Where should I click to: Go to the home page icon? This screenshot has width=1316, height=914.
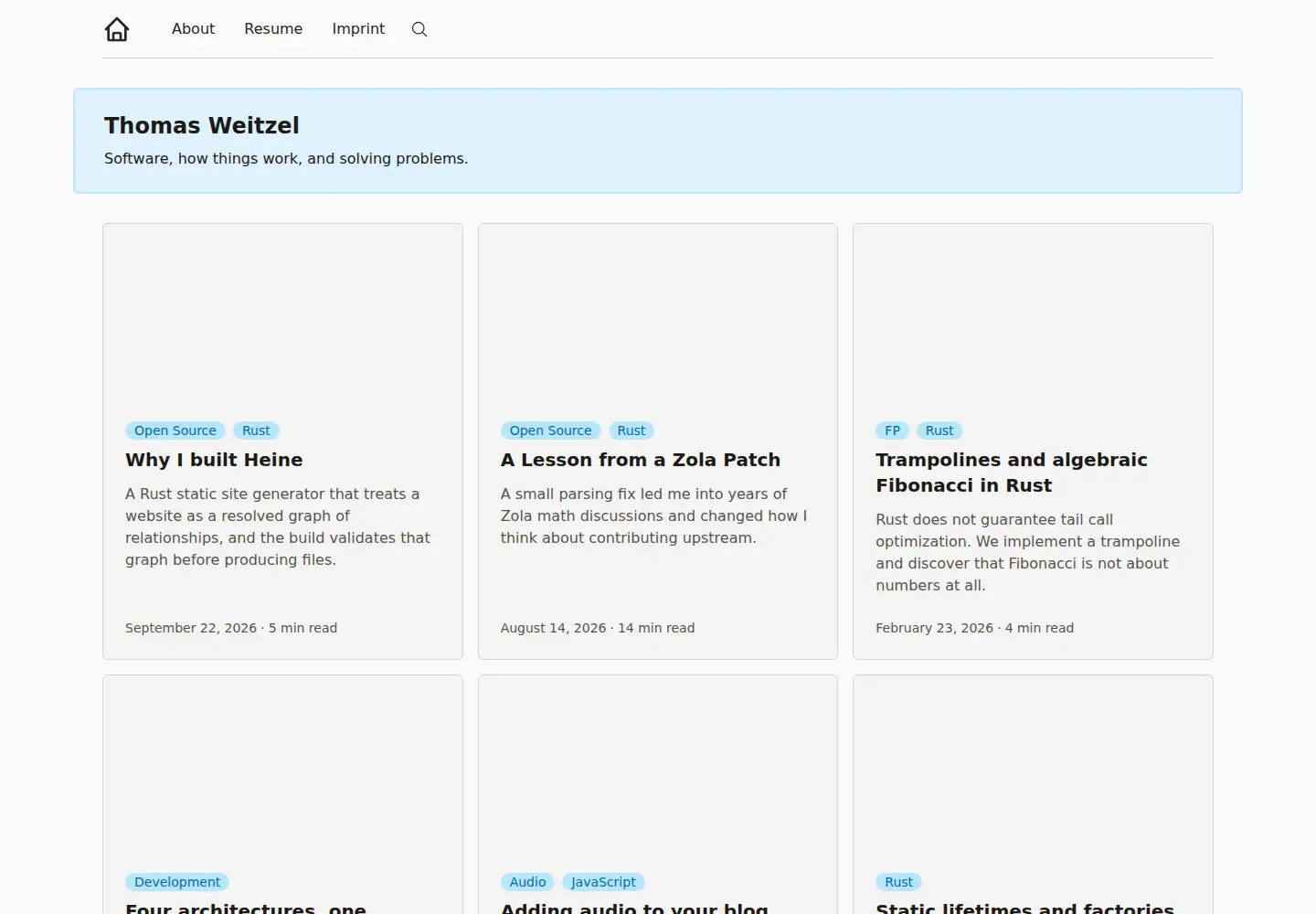click(117, 29)
